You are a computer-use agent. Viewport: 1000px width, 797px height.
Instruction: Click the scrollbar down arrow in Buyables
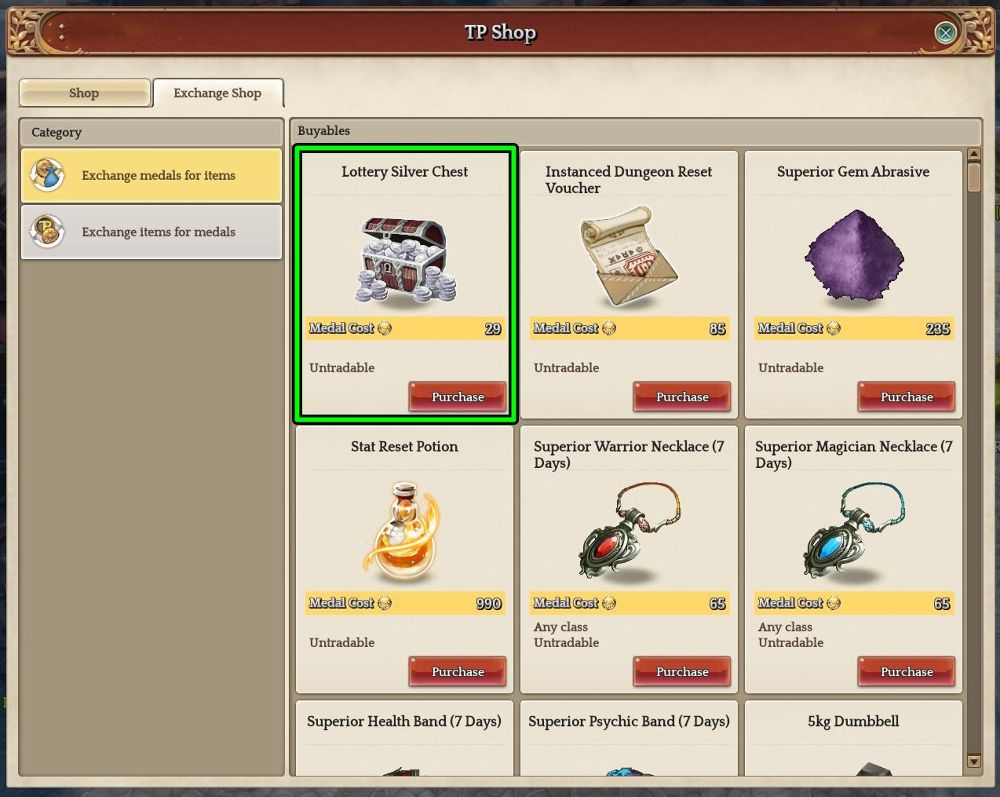[974, 761]
